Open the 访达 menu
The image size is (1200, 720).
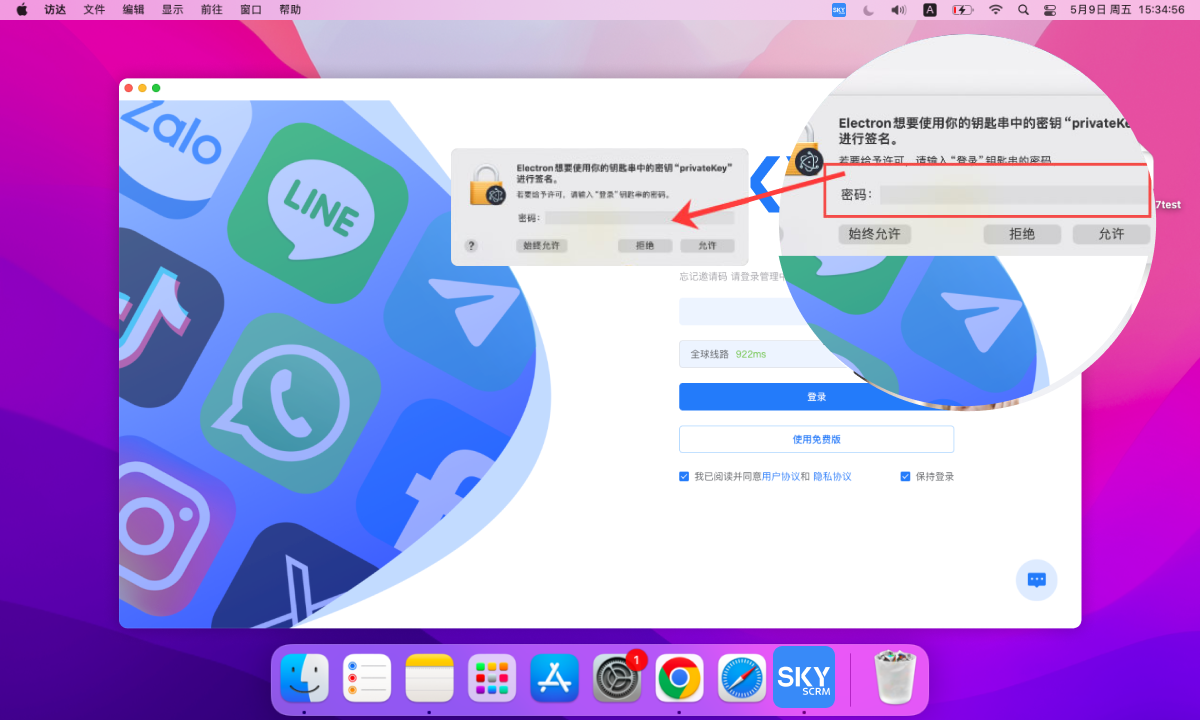click(x=55, y=10)
